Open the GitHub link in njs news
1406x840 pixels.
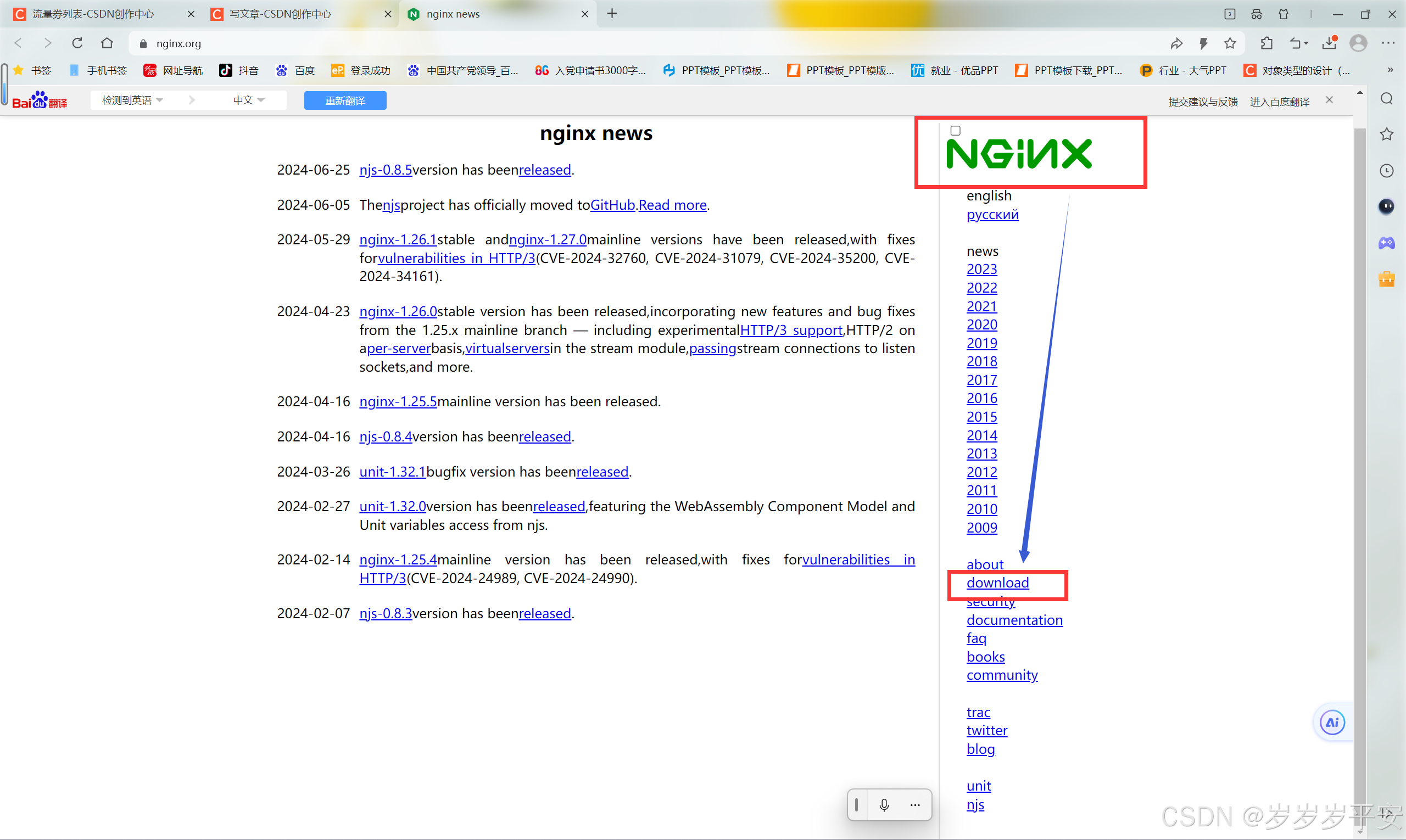(613, 205)
